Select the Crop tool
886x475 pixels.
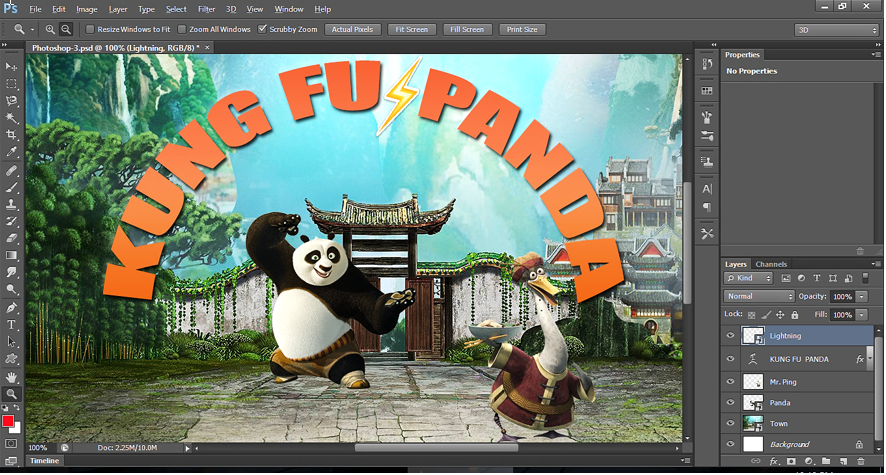coord(11,134)
